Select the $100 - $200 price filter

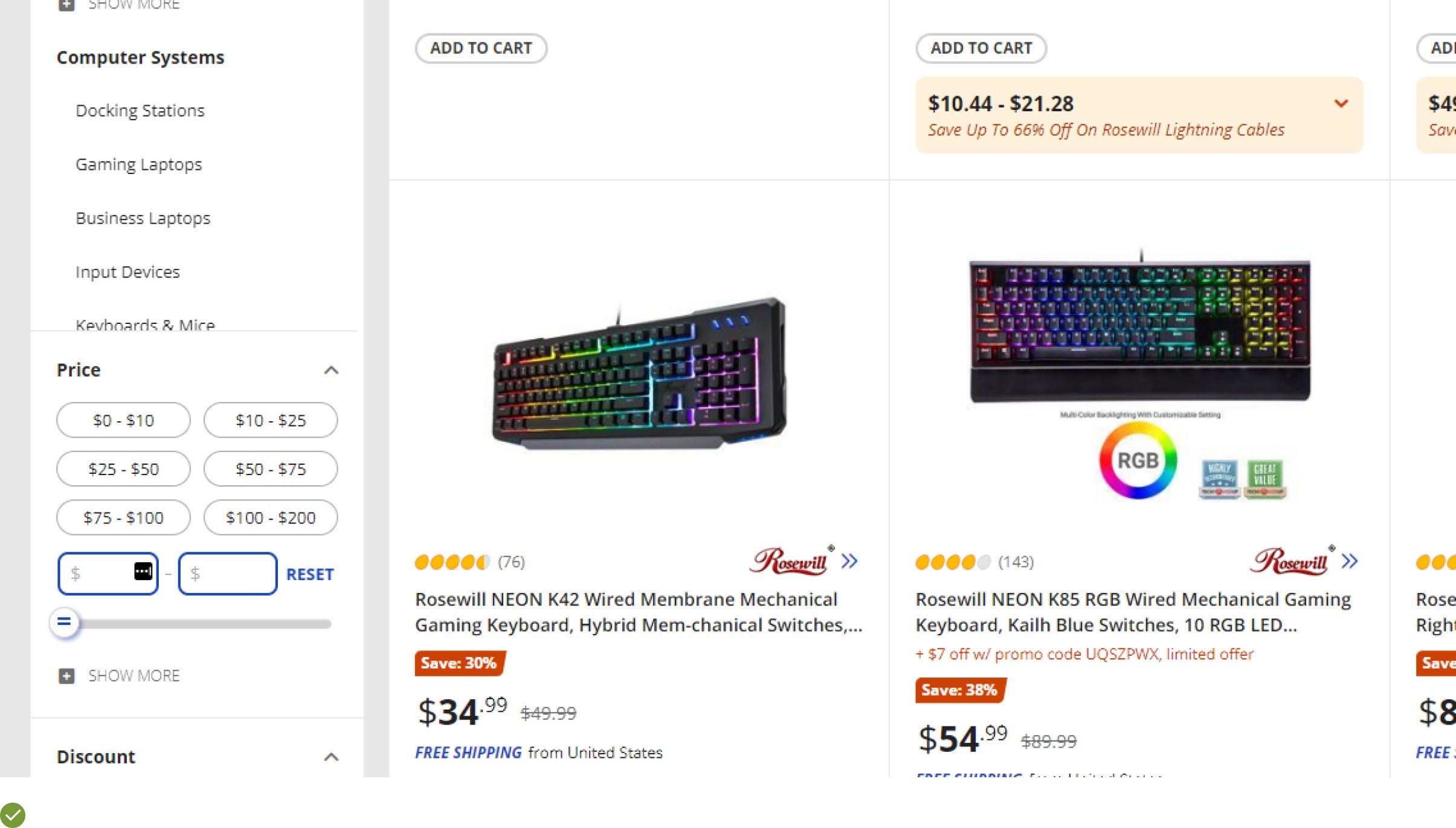click(x=271, y=518)
